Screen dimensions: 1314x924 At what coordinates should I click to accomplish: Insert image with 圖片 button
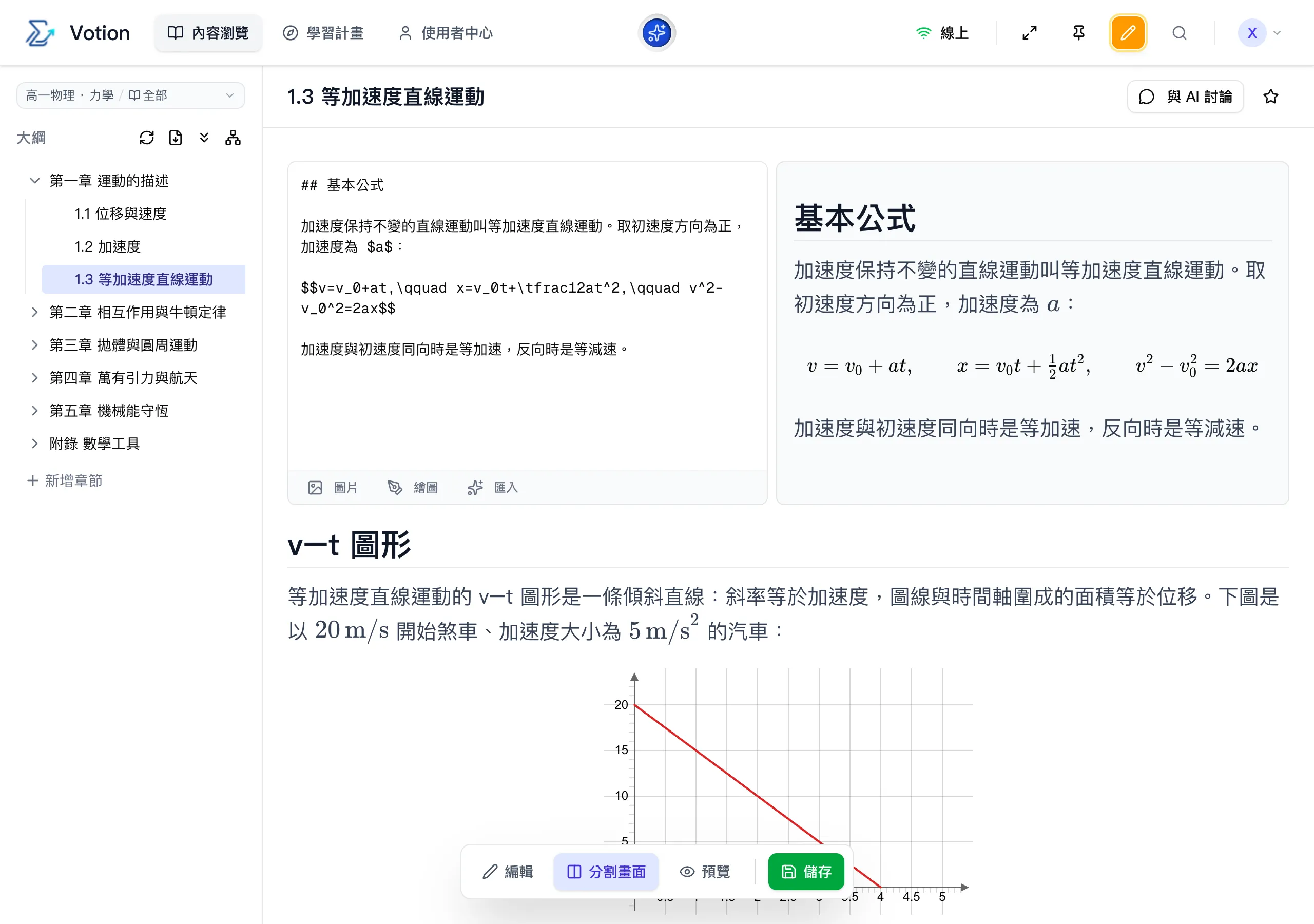point(333,487)
